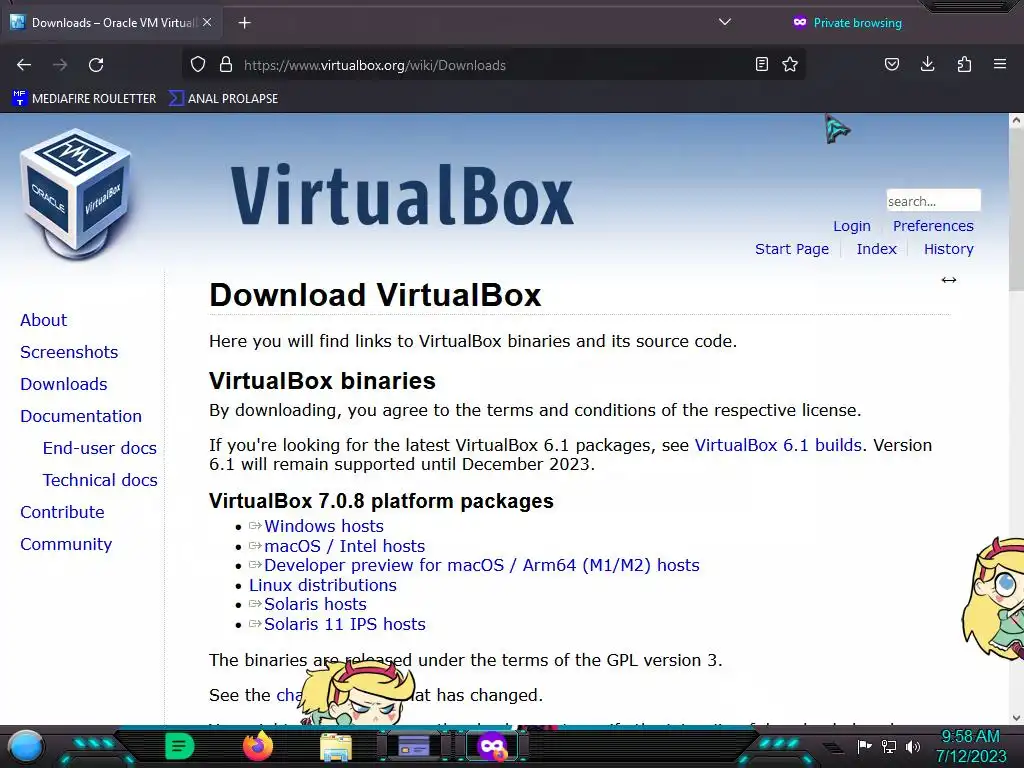1024x768 pixels.
Task: Open About in the sidebar
Action: [44, 320]
